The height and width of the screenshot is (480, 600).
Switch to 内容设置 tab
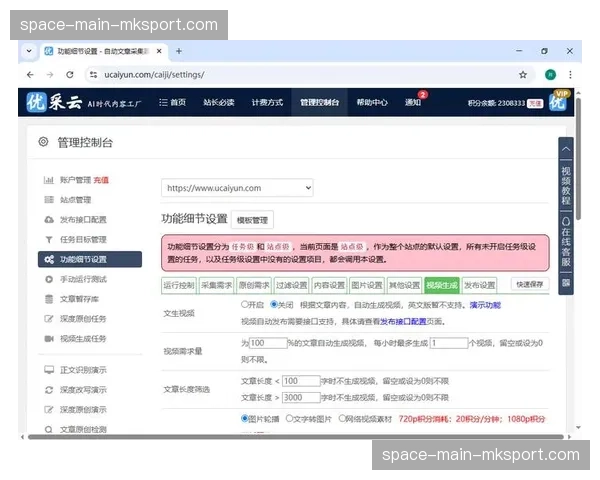click(329, 285)
